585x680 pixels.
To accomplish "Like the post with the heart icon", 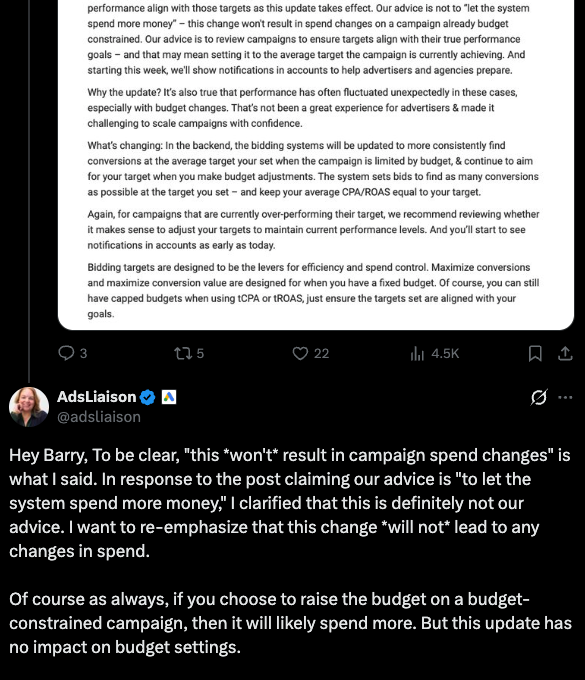I will (x=300, y=353).
